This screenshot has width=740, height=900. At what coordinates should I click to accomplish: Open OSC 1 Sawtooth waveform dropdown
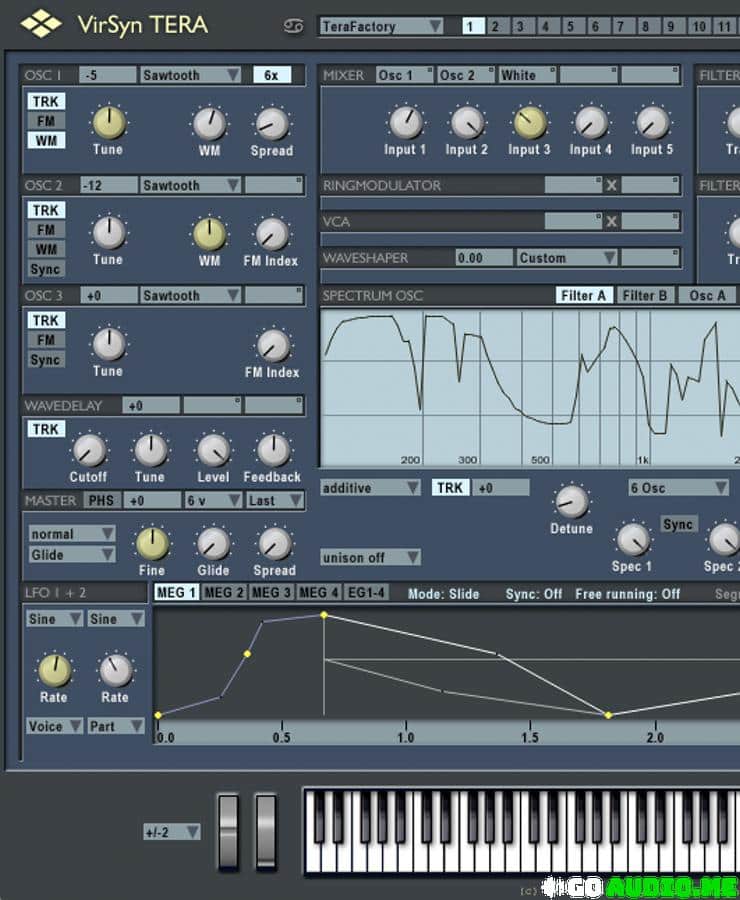click(190, 75)
